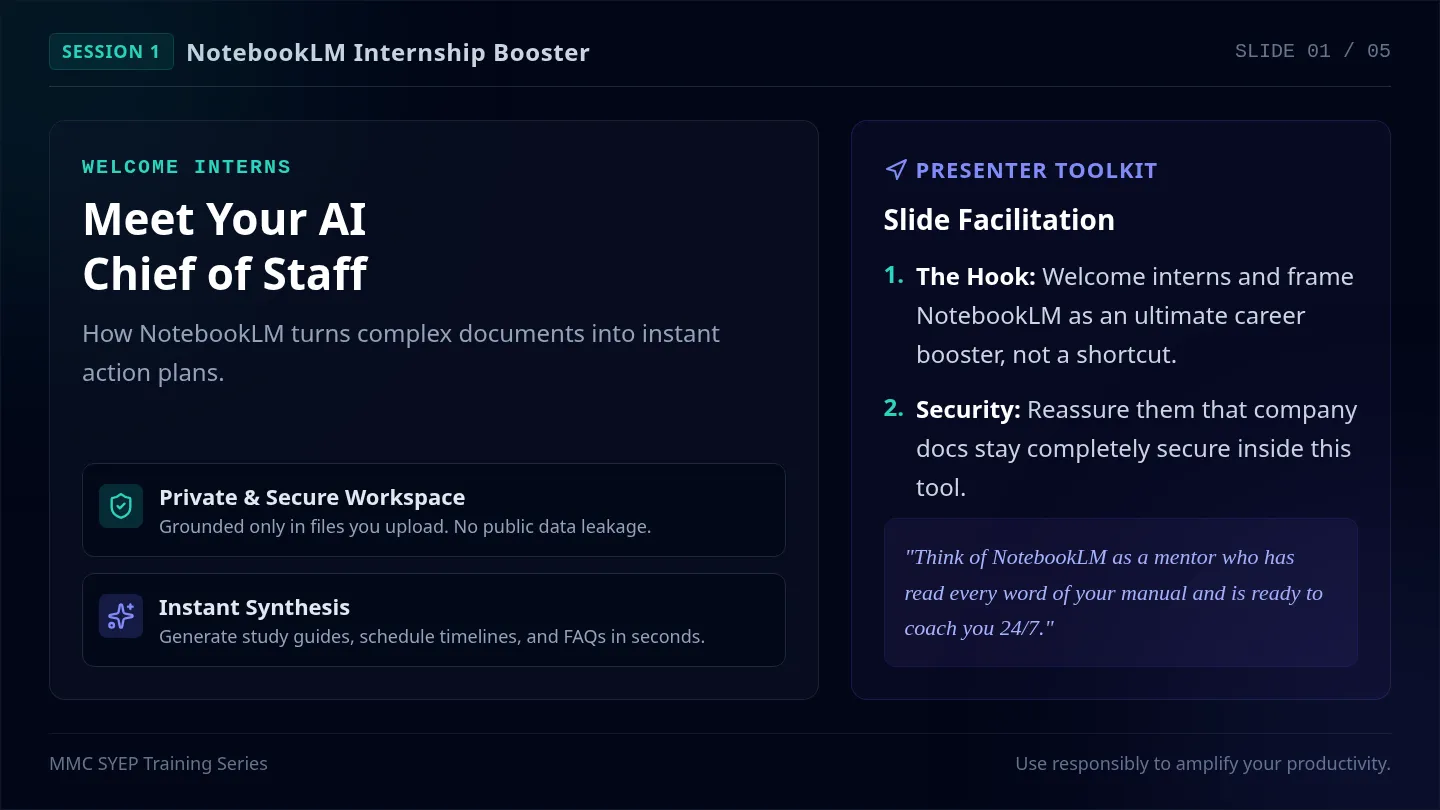Select the Security facilitation note

tap(1136, 449)
